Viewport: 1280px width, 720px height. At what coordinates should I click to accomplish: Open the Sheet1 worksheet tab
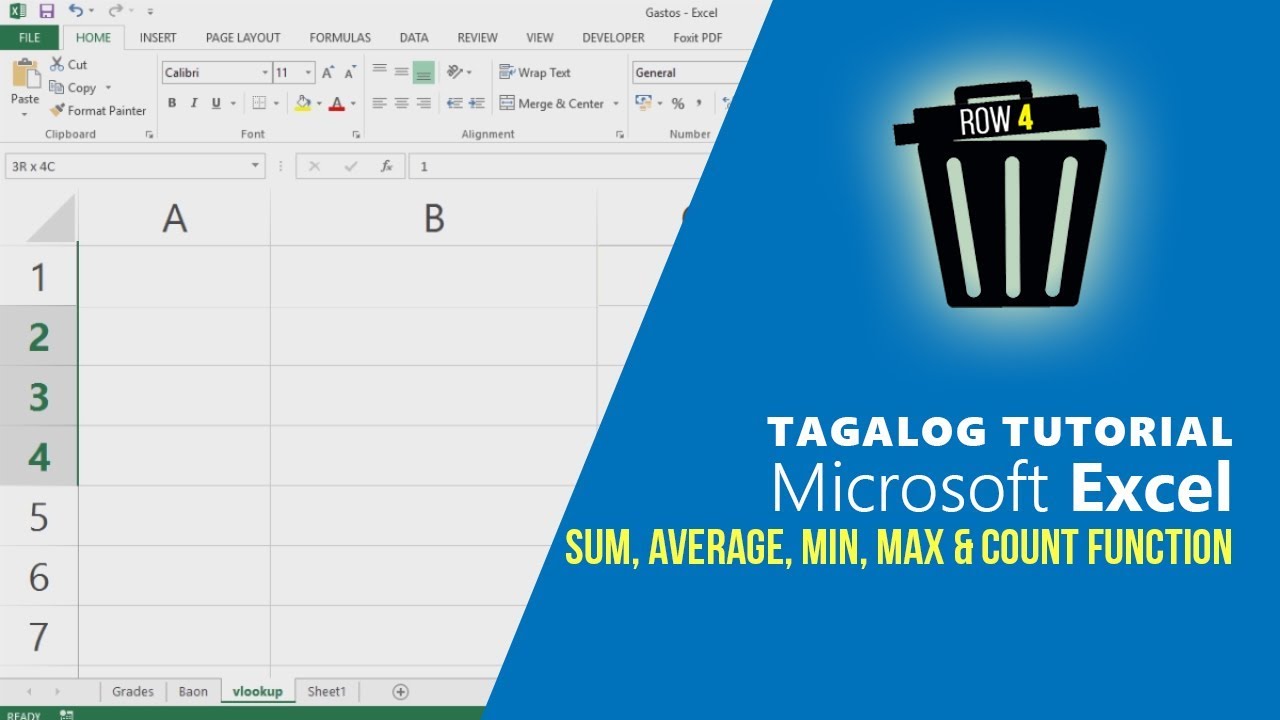(x=327, y=691)
